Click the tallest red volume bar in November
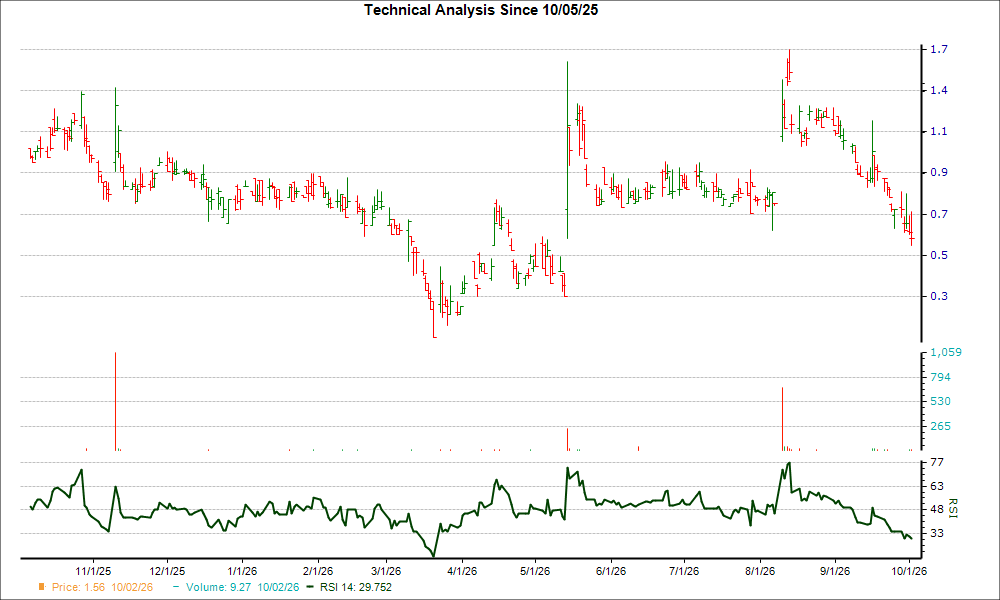The height and width of the screenshot is (600, 1000). (115, 402)
